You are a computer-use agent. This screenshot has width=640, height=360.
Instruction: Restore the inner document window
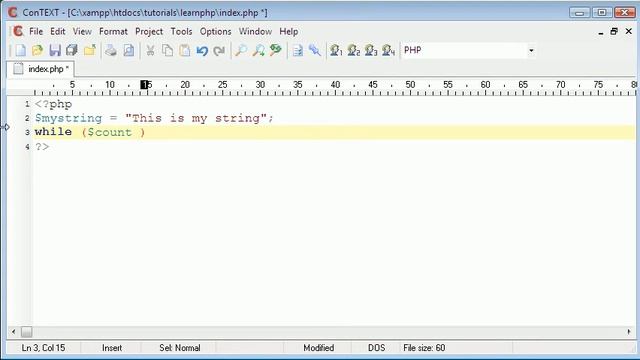pyautogui.click(x=614, y=31)
